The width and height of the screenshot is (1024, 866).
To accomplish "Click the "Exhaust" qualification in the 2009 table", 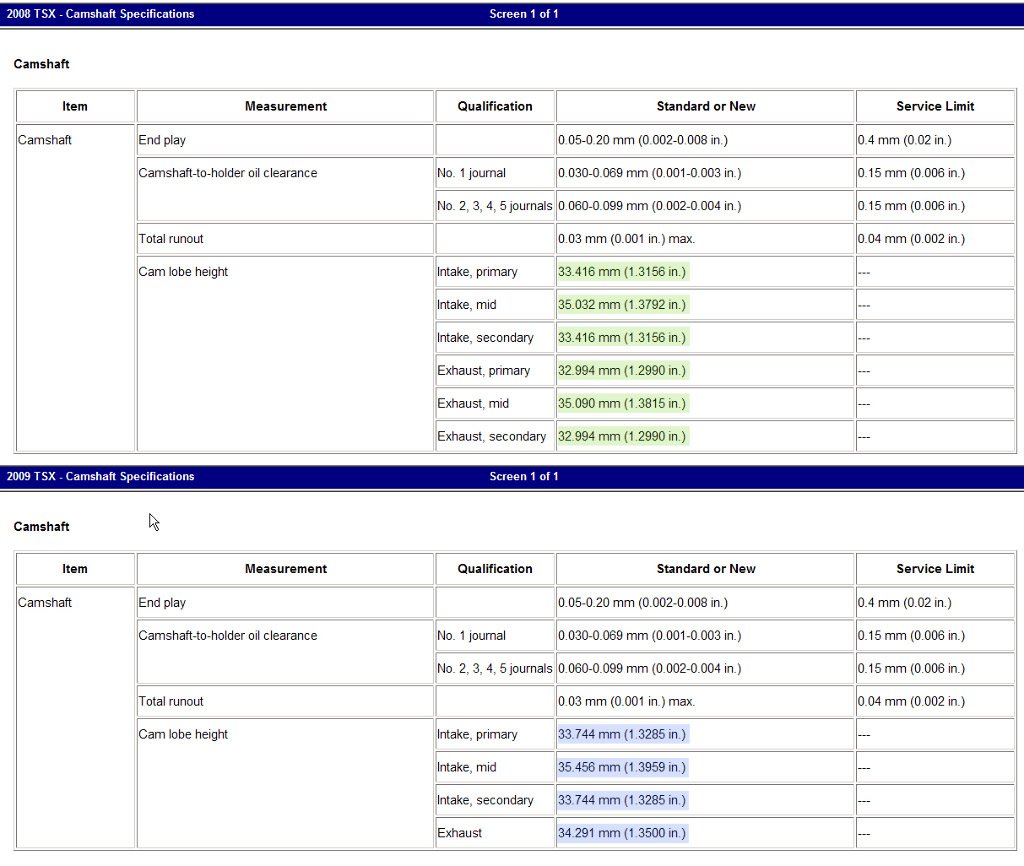I will tap(460, 833).
